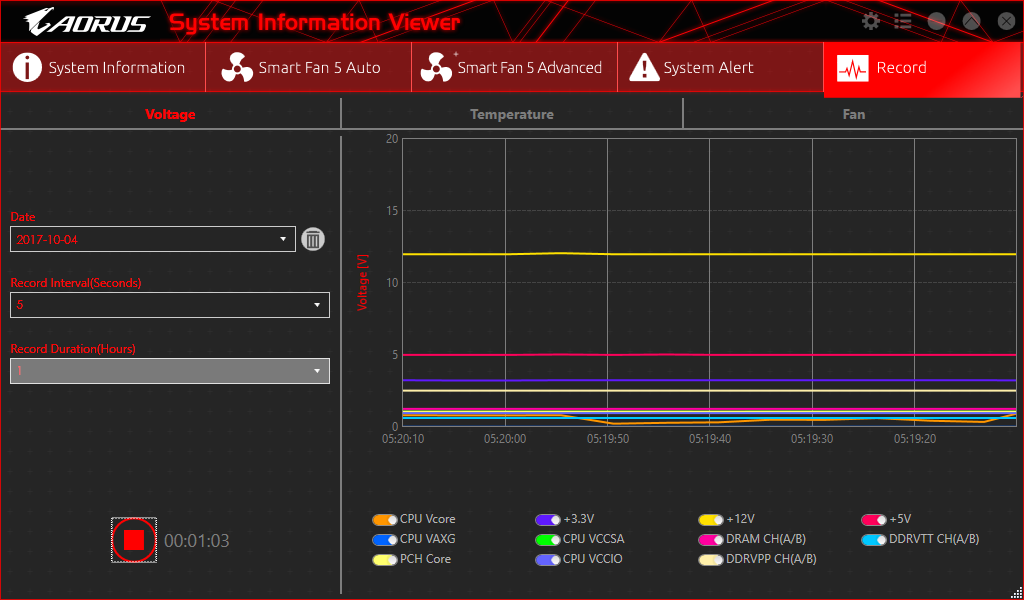Image resolution: width=1024 pixels, height=600 pixels.
Task: Click the 05:19:40 time axis label
Action: point(710,439)
